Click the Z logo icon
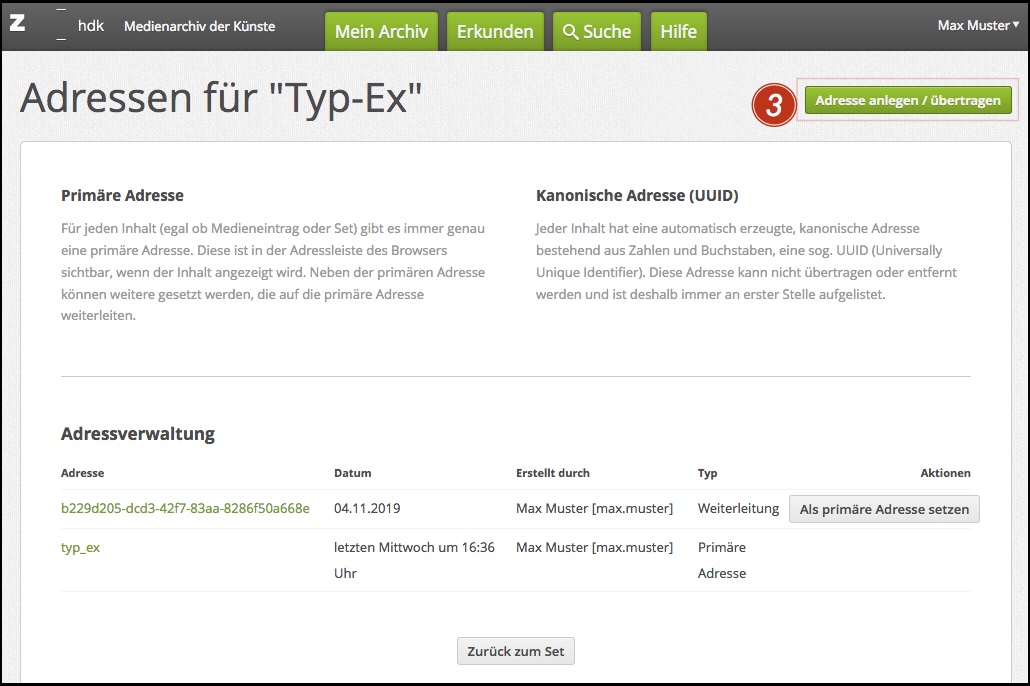The image size is (1030, 686). tap(17, 24)
